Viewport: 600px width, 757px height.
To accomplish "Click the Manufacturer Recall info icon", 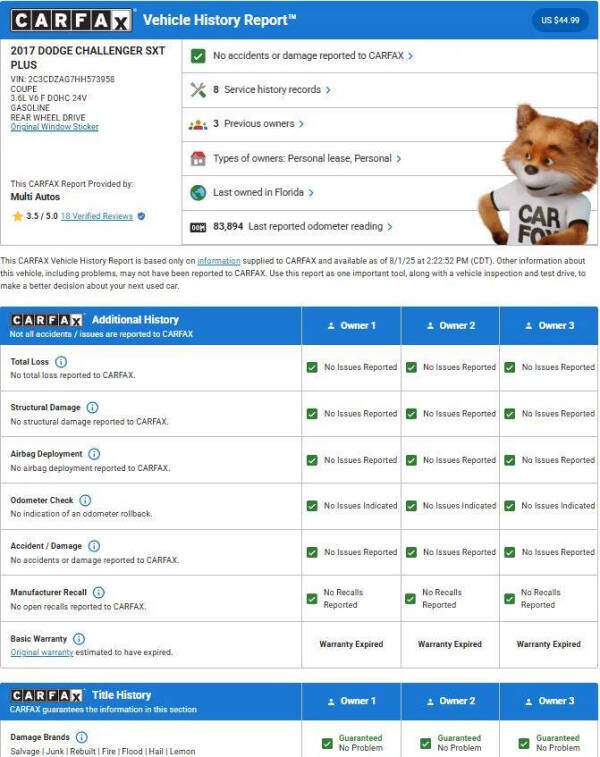I will (x=99, y=592).
